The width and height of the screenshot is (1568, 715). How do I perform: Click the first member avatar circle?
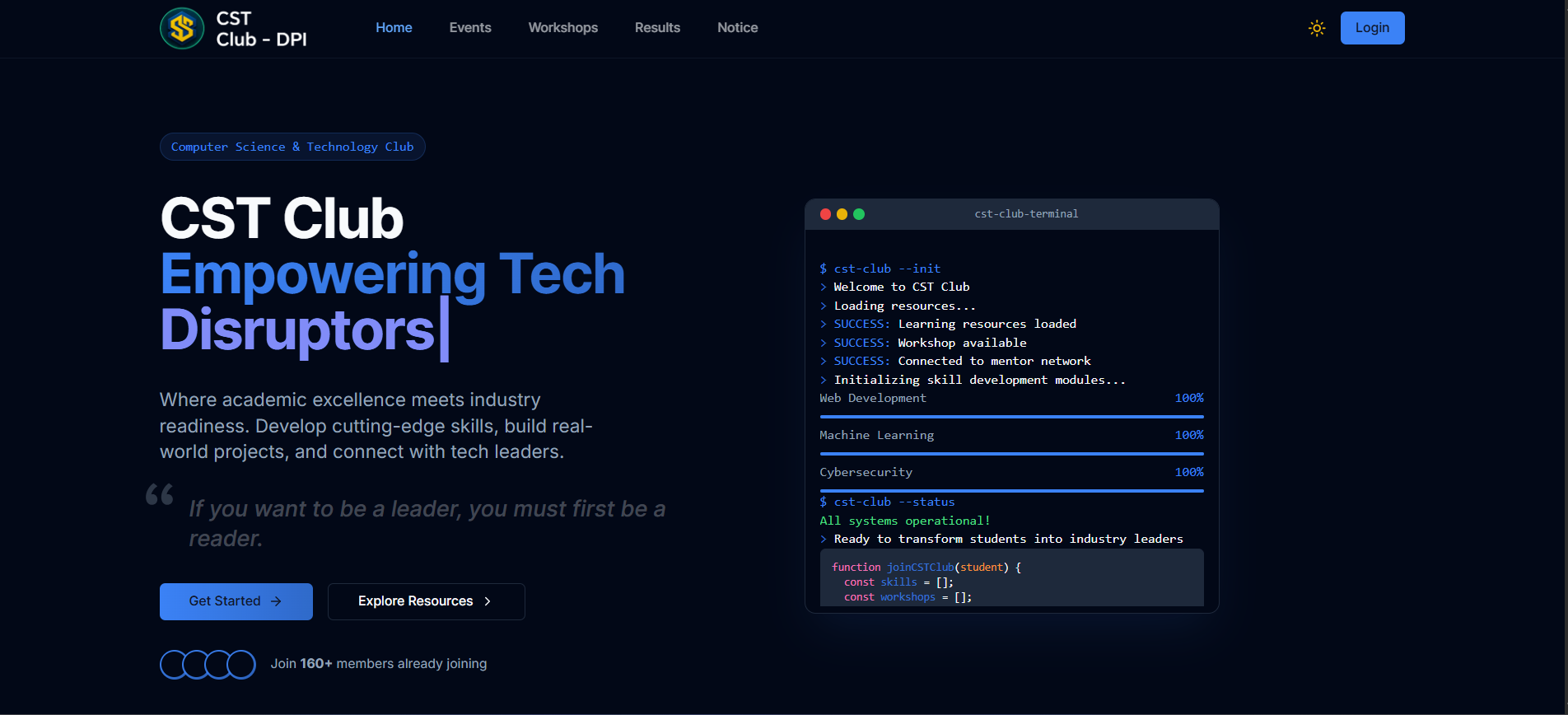[173, 665]
